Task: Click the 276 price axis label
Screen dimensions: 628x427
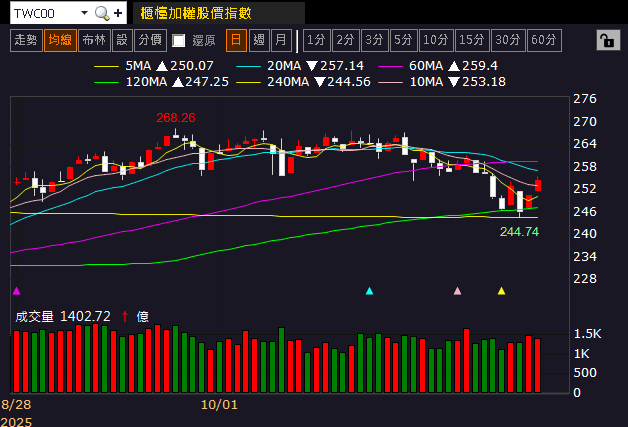Action: pos(585,99)
